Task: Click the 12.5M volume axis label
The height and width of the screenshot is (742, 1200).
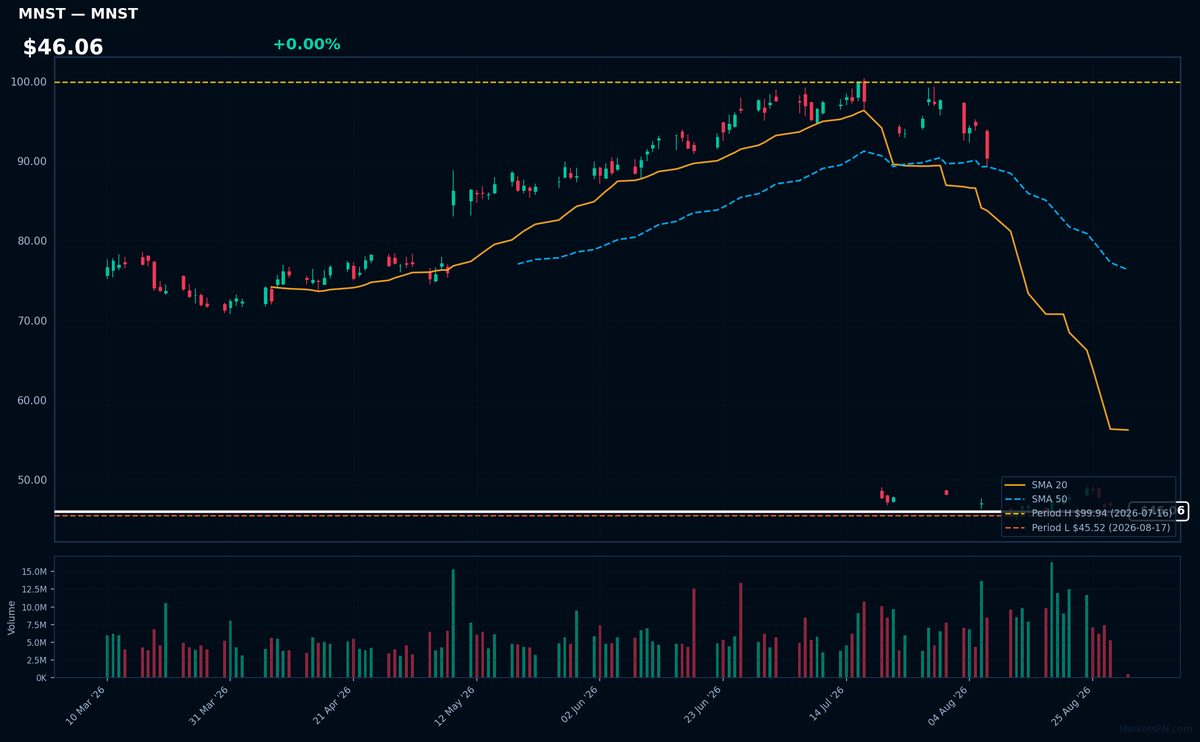Action: click(x=34, y=590)
